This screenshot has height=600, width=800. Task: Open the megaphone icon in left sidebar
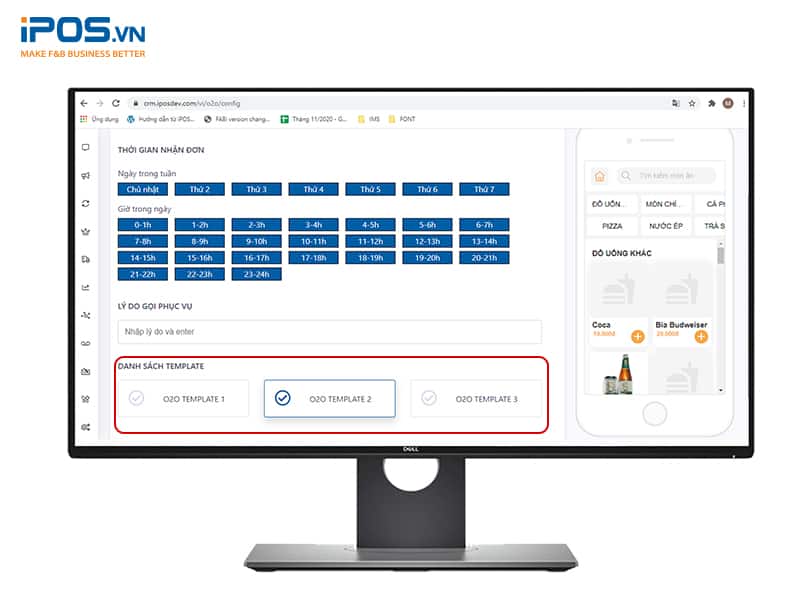85,177
